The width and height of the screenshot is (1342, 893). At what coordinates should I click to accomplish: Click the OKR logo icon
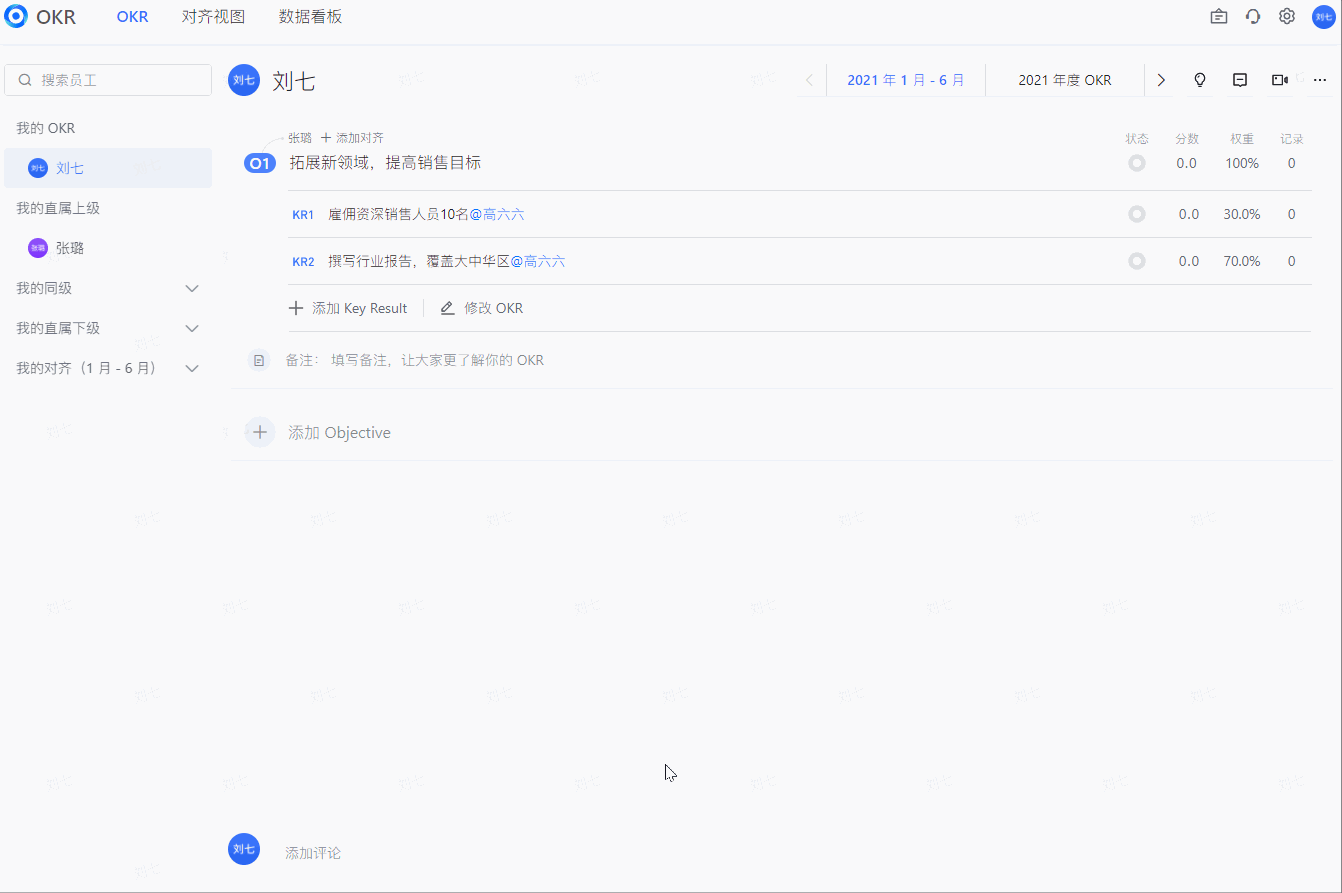coord(16,16)
